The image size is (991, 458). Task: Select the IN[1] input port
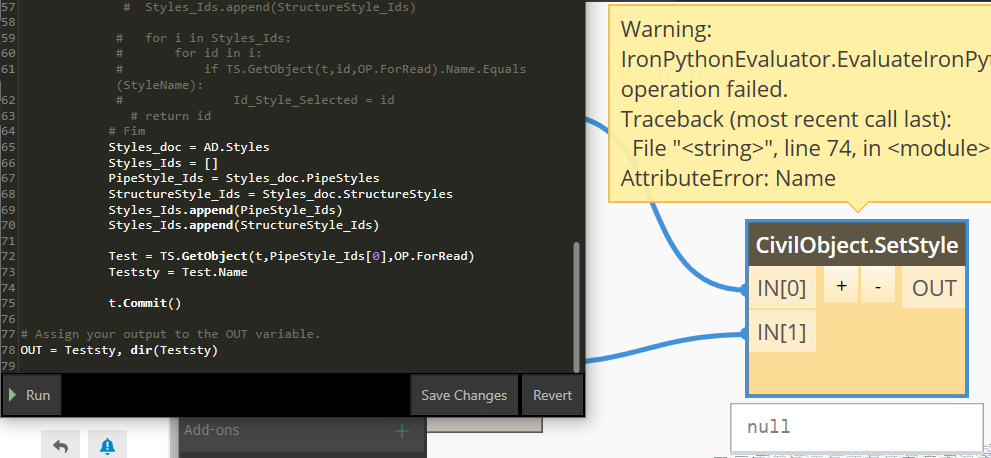coord(782,332)
